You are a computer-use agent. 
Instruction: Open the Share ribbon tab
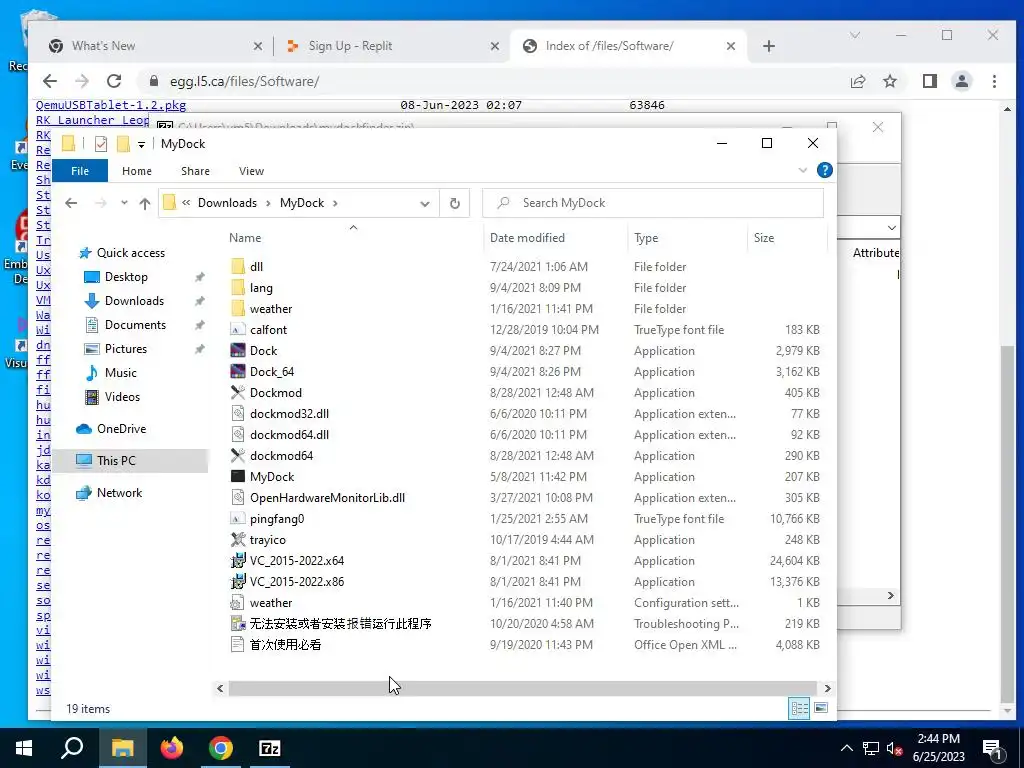(195, 170)
